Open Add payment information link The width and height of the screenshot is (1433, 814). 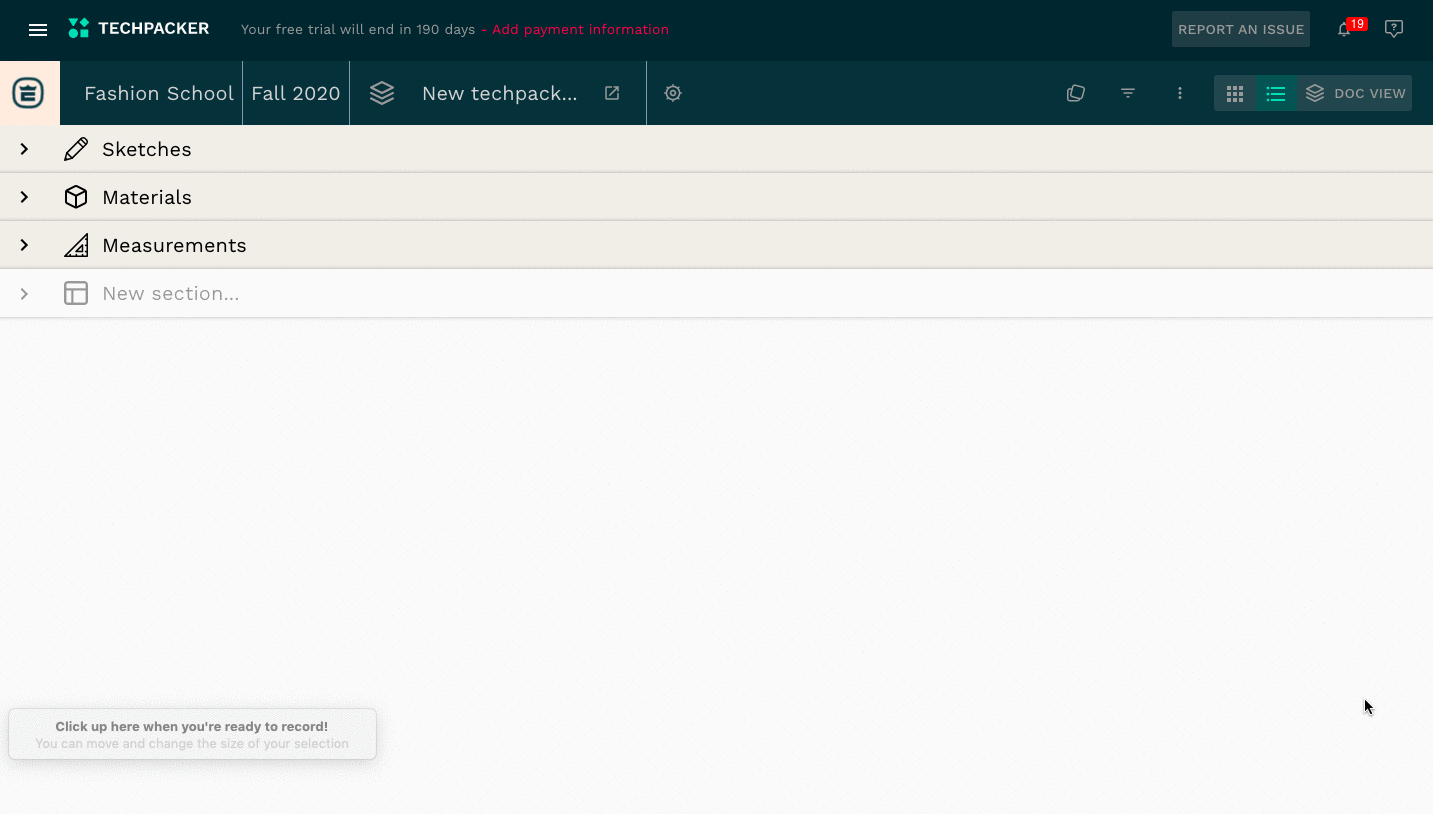(580, 30)
